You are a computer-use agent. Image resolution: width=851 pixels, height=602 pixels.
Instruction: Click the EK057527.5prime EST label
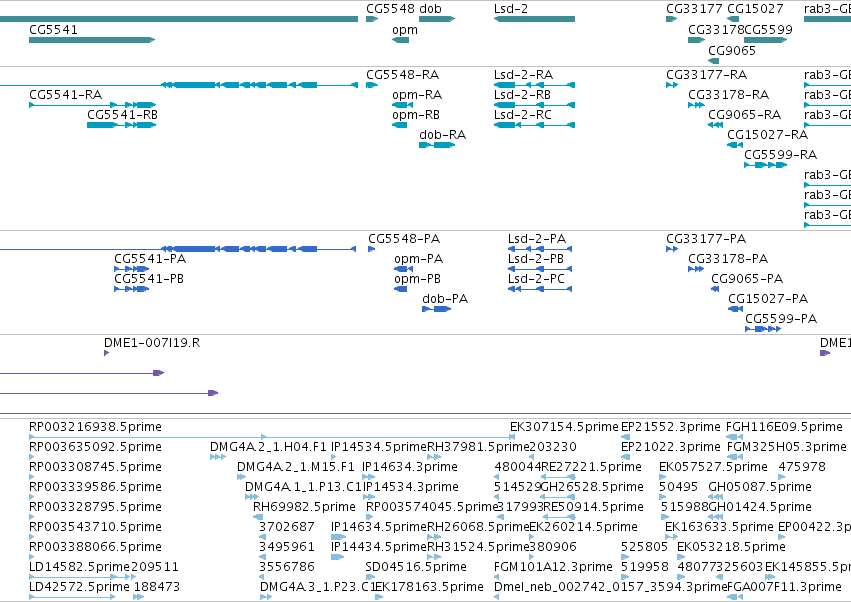(713, 467)
